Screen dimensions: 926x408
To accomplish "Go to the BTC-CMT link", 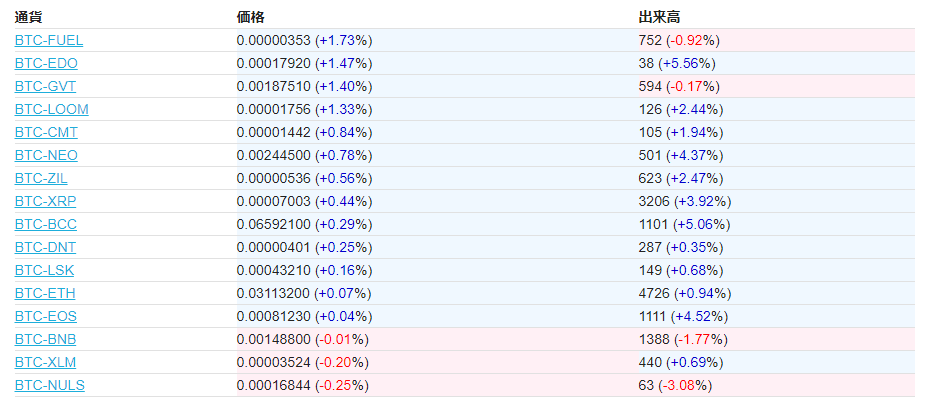I will point(46,132).
